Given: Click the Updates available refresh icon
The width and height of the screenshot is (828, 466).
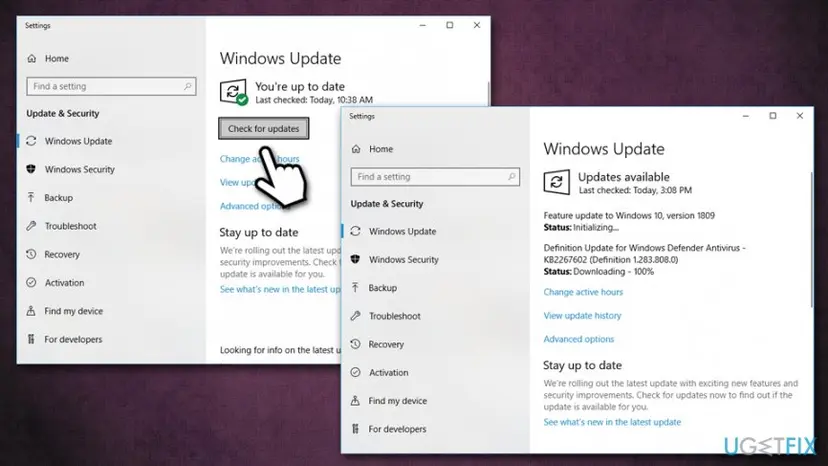Looking at the screenshot, I should (x=557, y=182).
